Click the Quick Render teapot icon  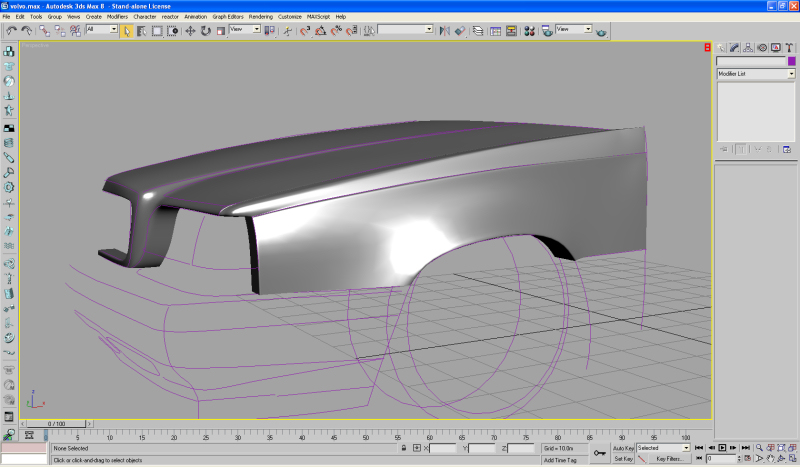point(601,32)
